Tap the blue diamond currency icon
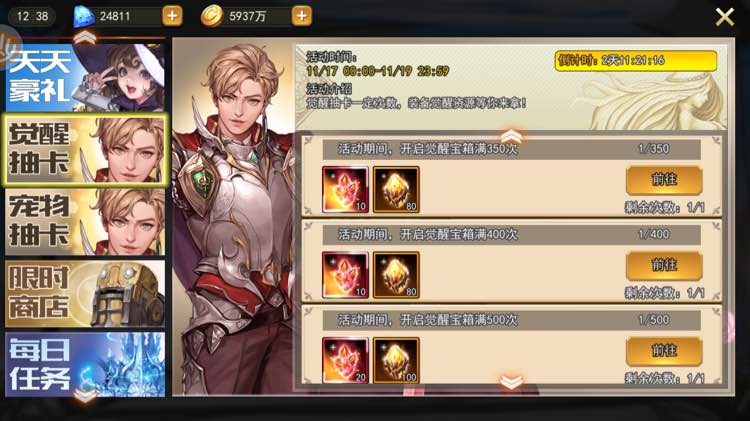The width and height of the screenshot is (750, 421). [x=84, y=17]
